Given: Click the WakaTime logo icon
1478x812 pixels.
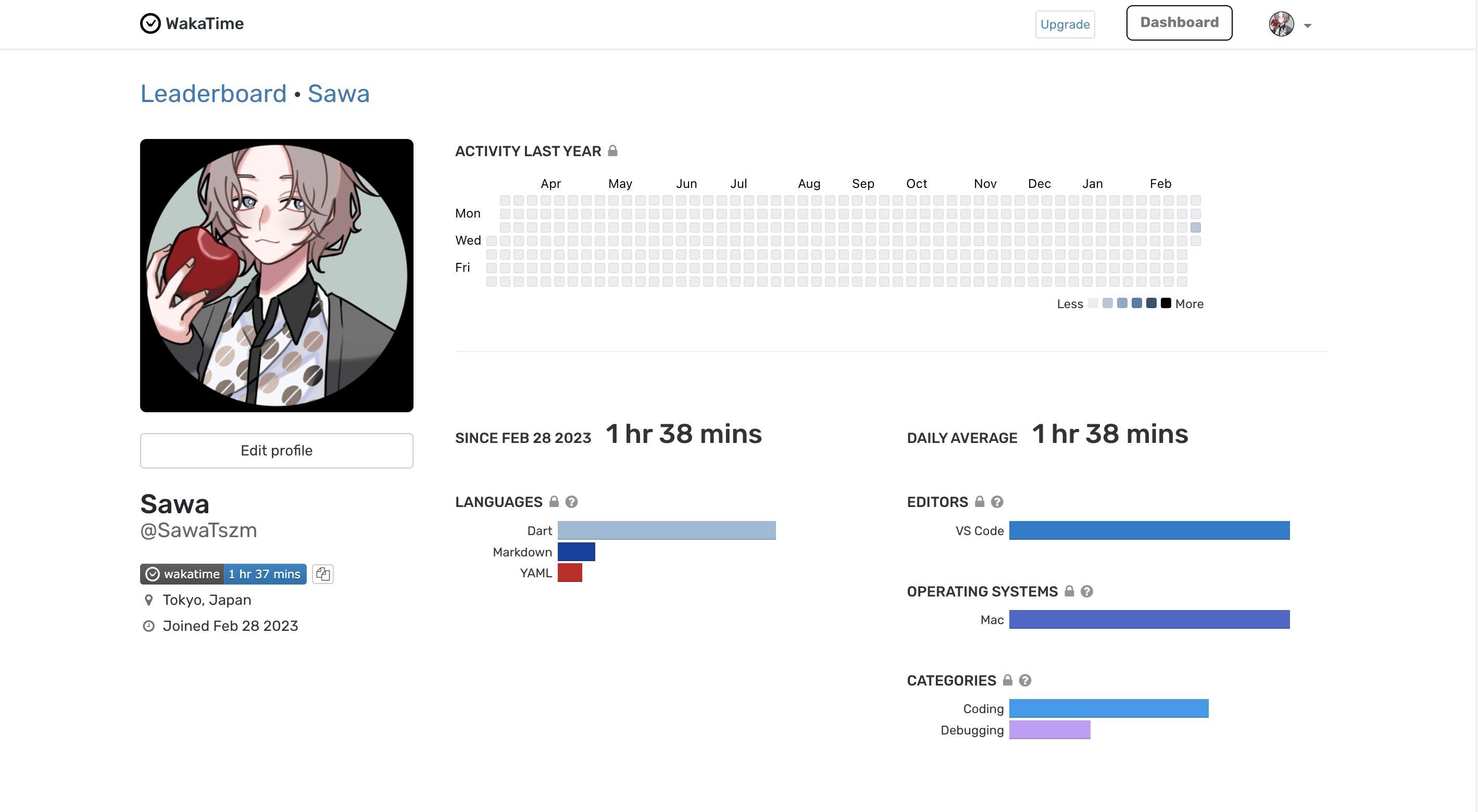Looking at the screenshot, I should (x=151, y=23).
